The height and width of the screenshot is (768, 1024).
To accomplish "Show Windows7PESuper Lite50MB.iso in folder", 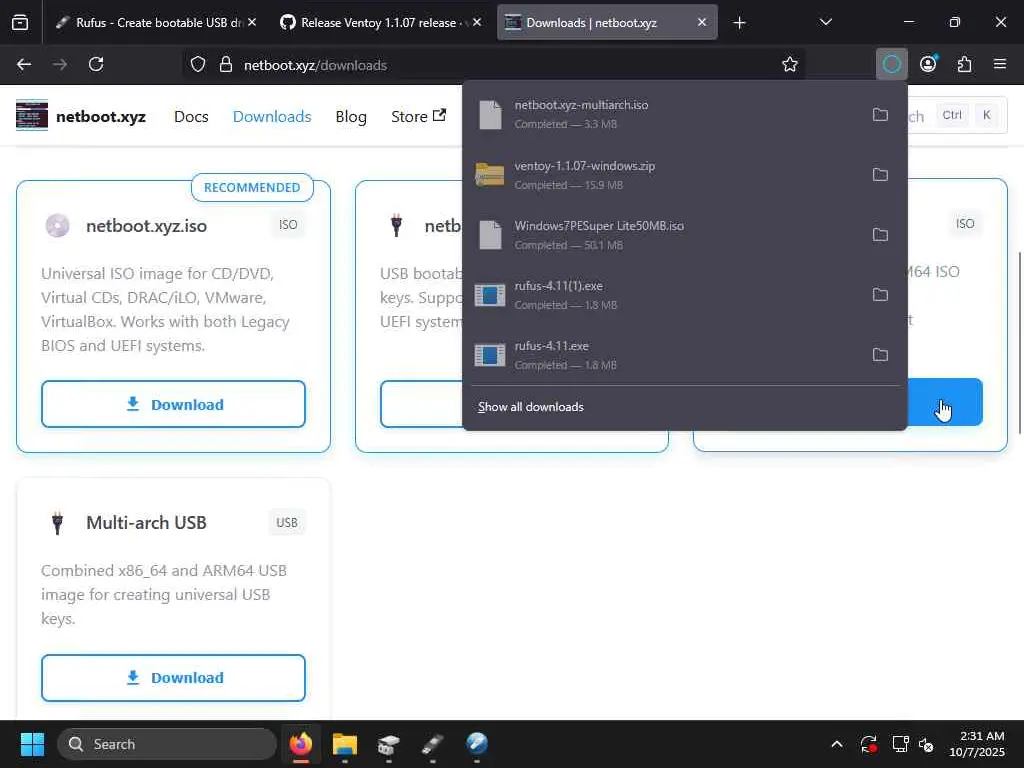I will [880, 234].
